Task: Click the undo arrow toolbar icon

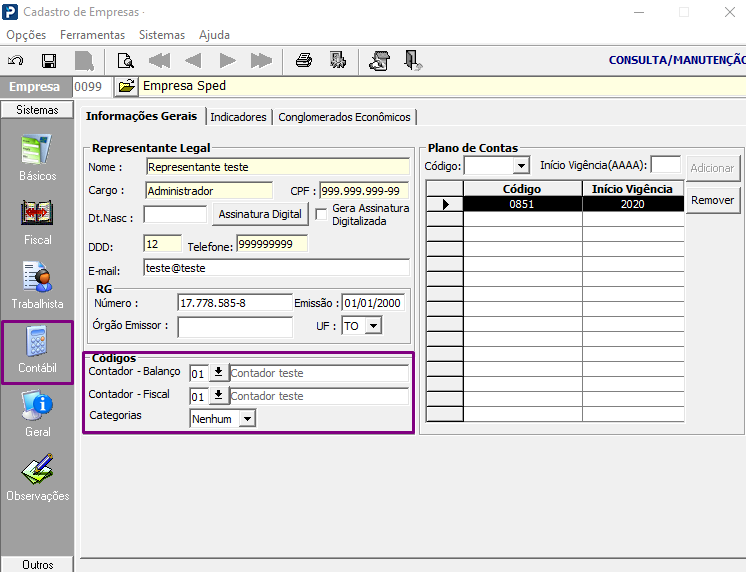Action: click(16, 61)
